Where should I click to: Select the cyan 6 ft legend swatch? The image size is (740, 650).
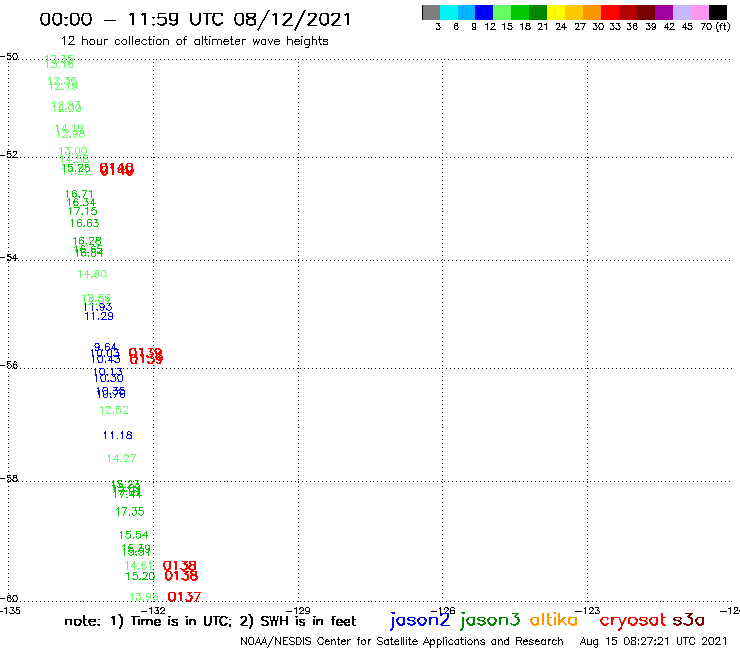click(x=449, y=12)
